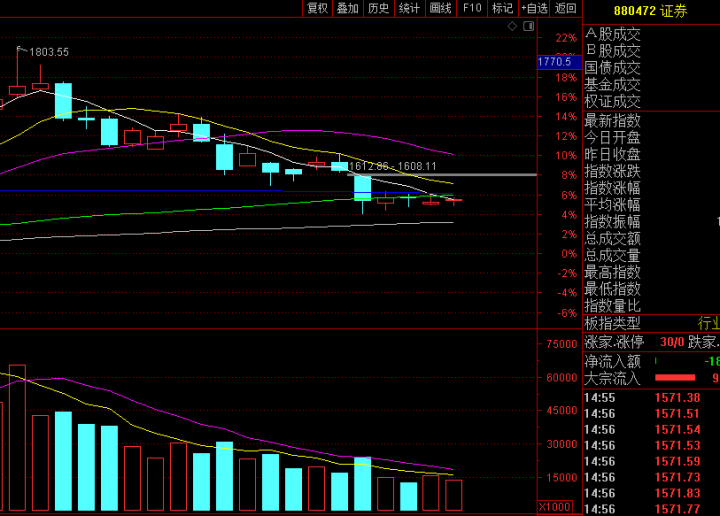This screenshot has height=516, width=720.
Task: Click the X1000 volume unit label
Action: click(x=555, y=507)
